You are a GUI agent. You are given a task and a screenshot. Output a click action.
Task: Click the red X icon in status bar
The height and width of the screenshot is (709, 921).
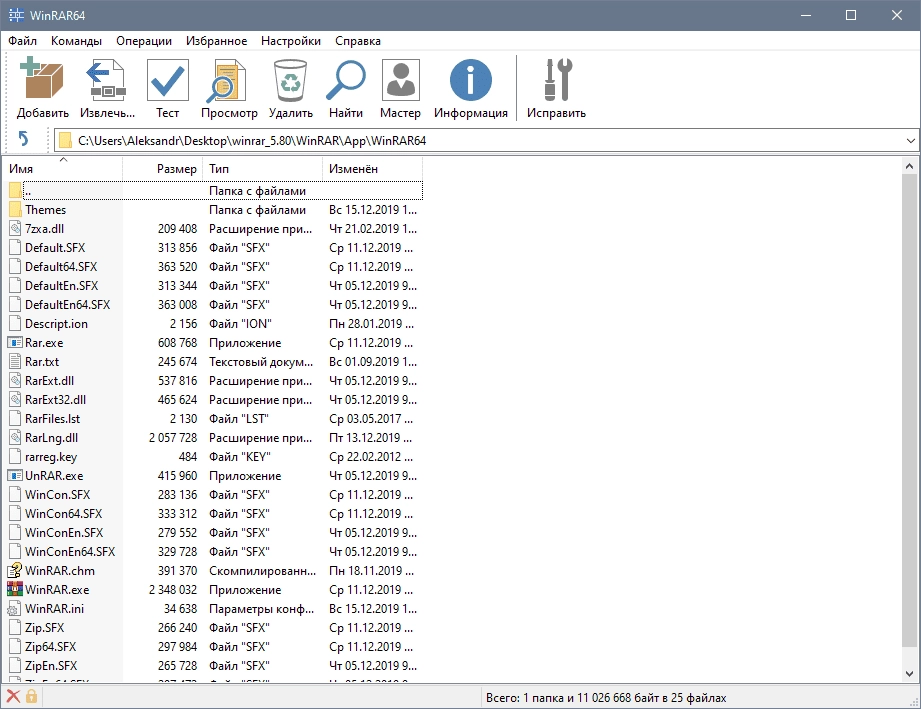click(x=13, y=697)
